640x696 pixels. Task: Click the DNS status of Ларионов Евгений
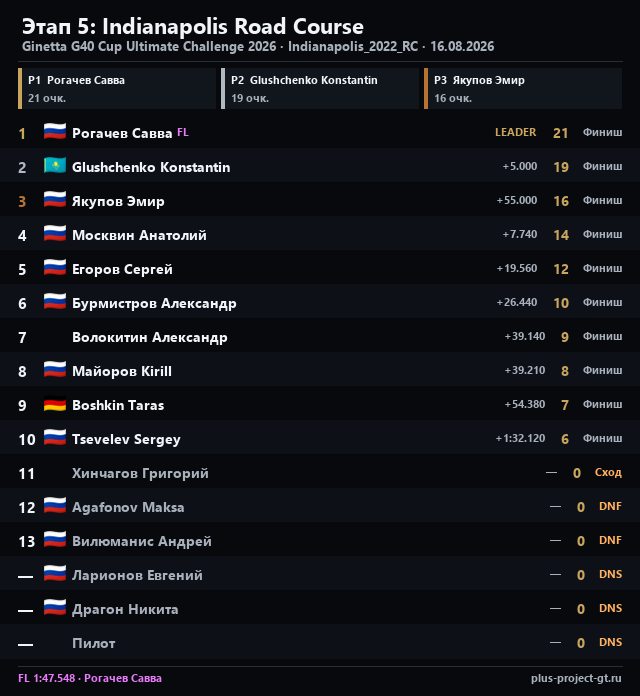coord(610,574)
